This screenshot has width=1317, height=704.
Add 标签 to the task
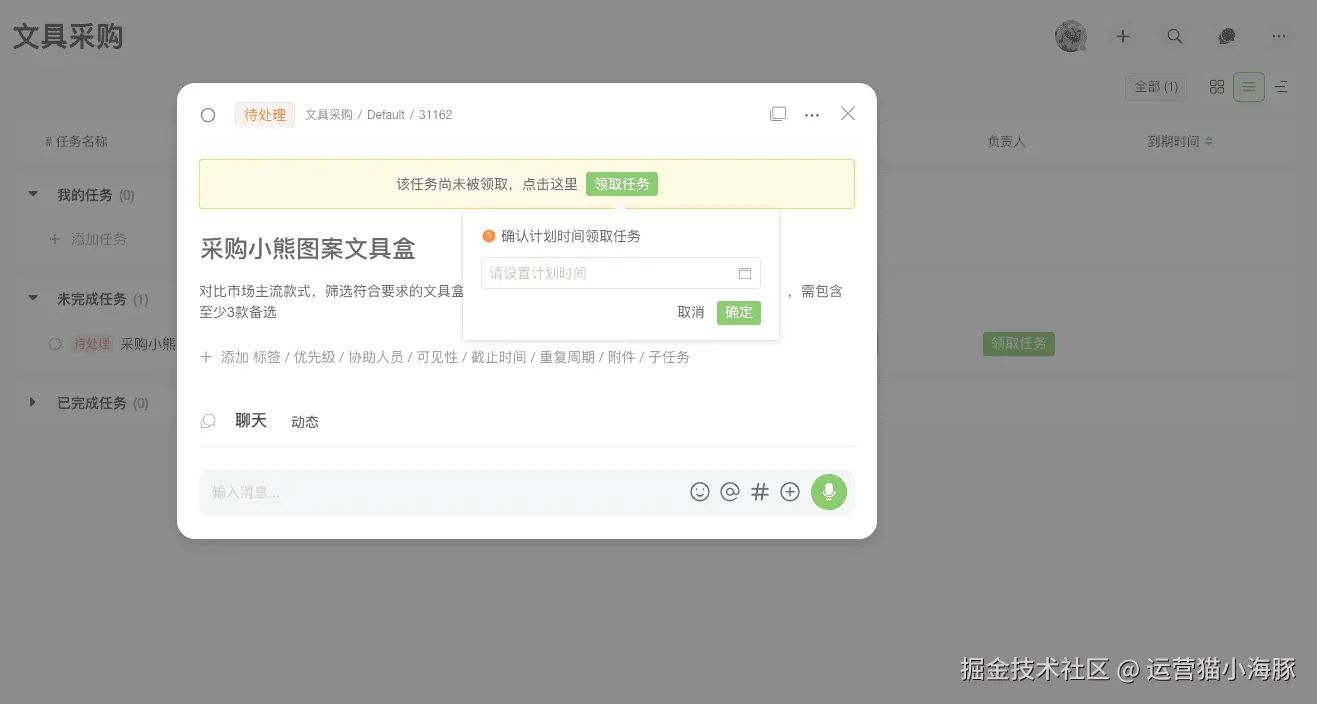pyautogui.click(x=267, y=357)
